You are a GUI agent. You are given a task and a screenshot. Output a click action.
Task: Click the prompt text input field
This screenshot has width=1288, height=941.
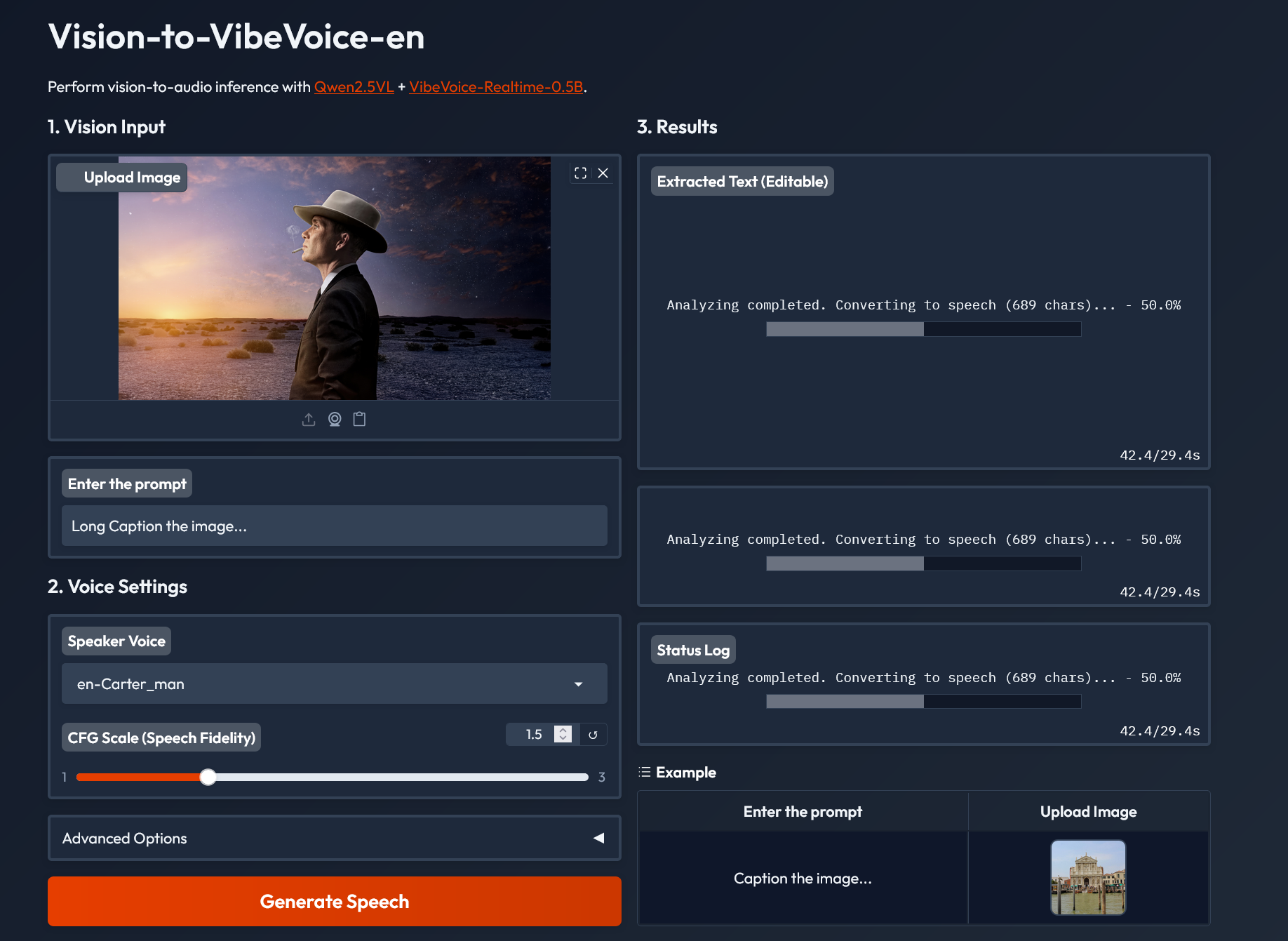pos(334,526)
